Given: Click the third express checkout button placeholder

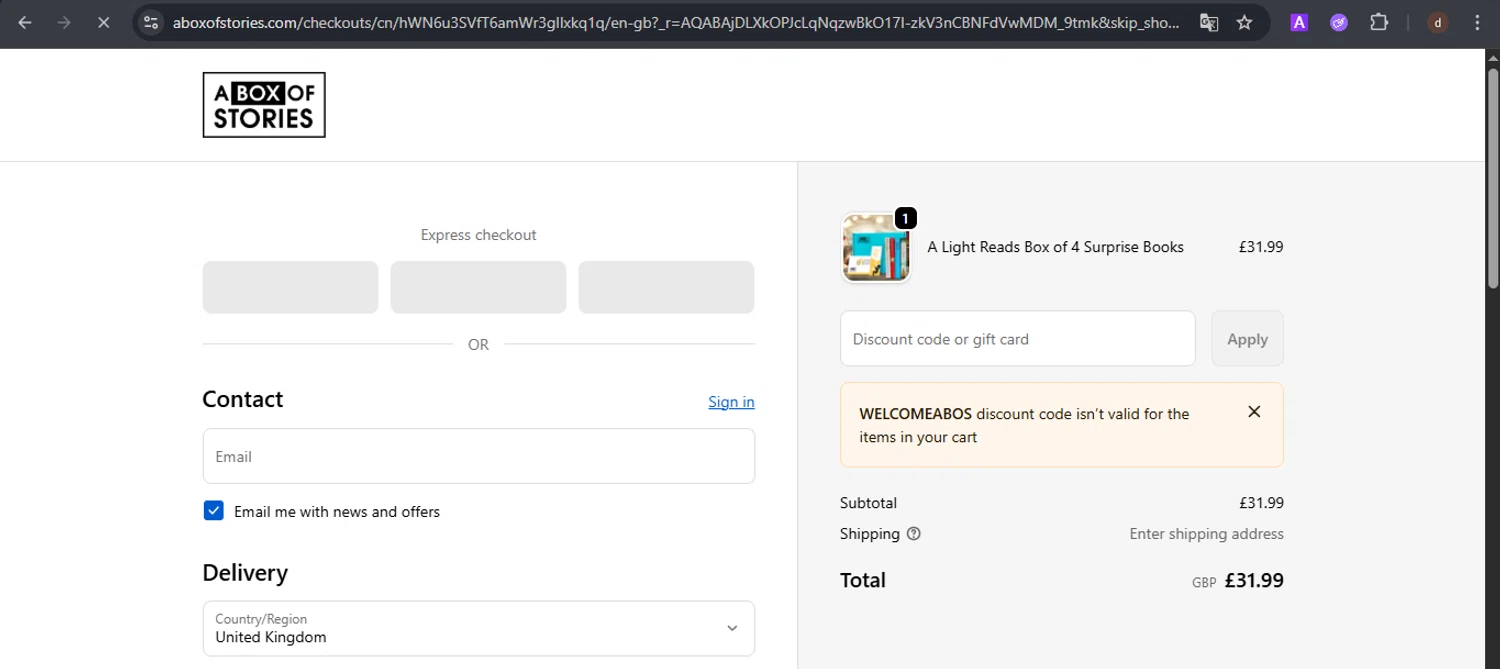Looking at the screenshot, I should coord(666,287).
